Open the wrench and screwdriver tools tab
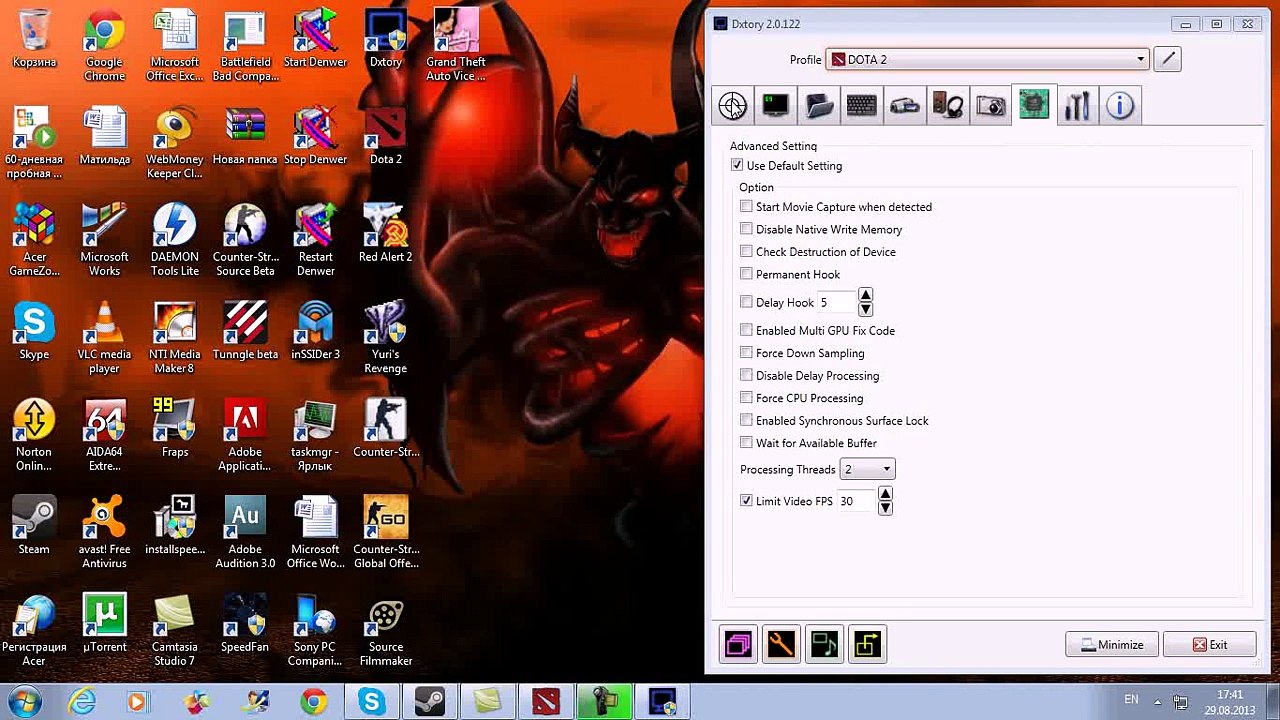Image resolution: width=1280 pixels, height=720 pixels. 1077,106
